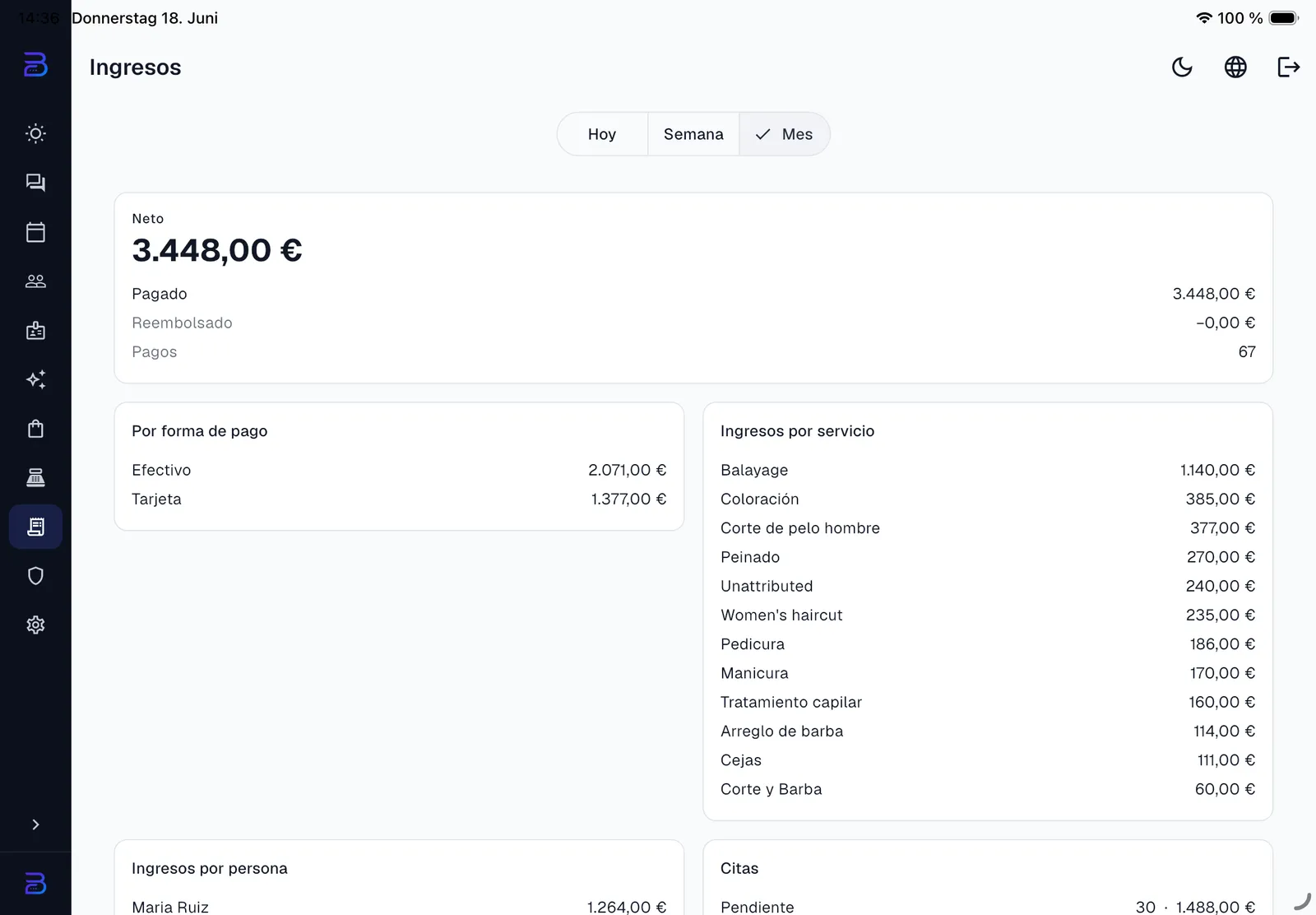Select the Mes period tab

click(x=785, y=134)
